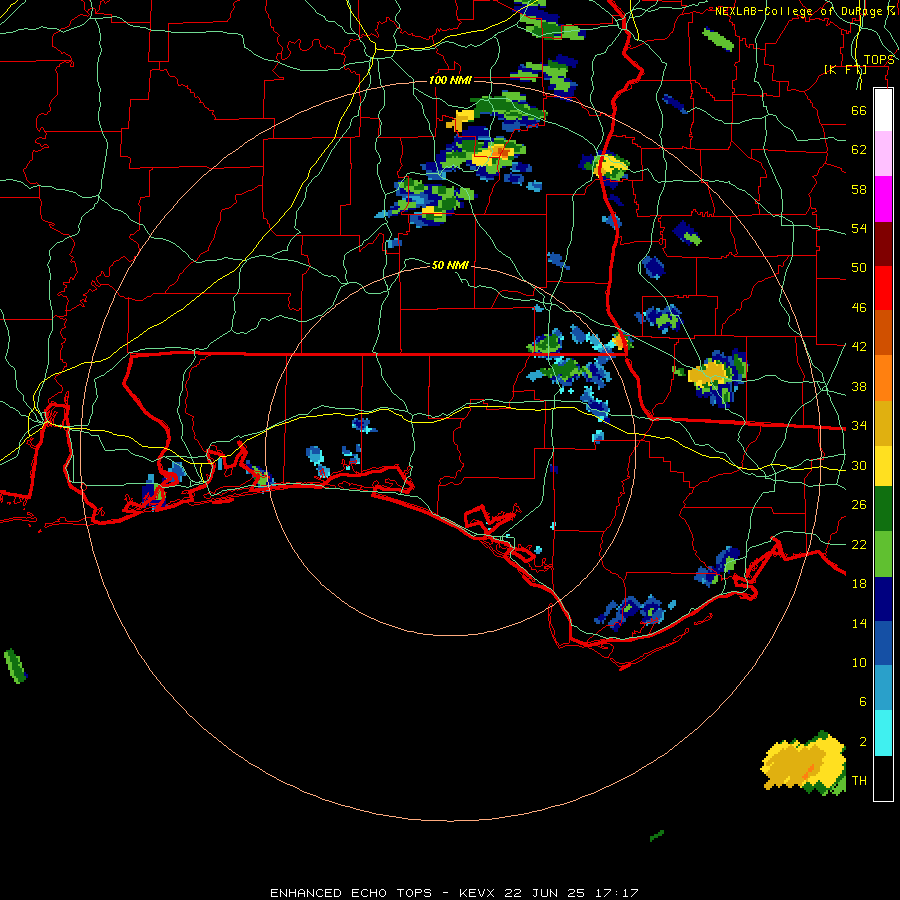Viewport: 900px width, 900px height.
Task: Click the legend value "62"
Action: [859, 150]
